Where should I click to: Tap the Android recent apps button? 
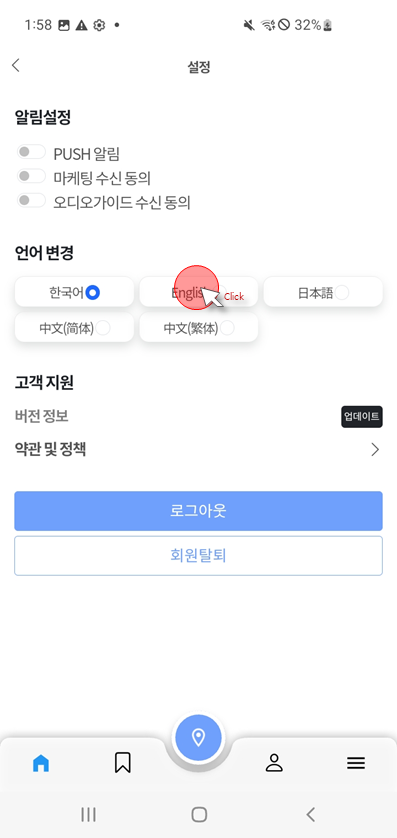pyautogui.click(x=88, y=814)
